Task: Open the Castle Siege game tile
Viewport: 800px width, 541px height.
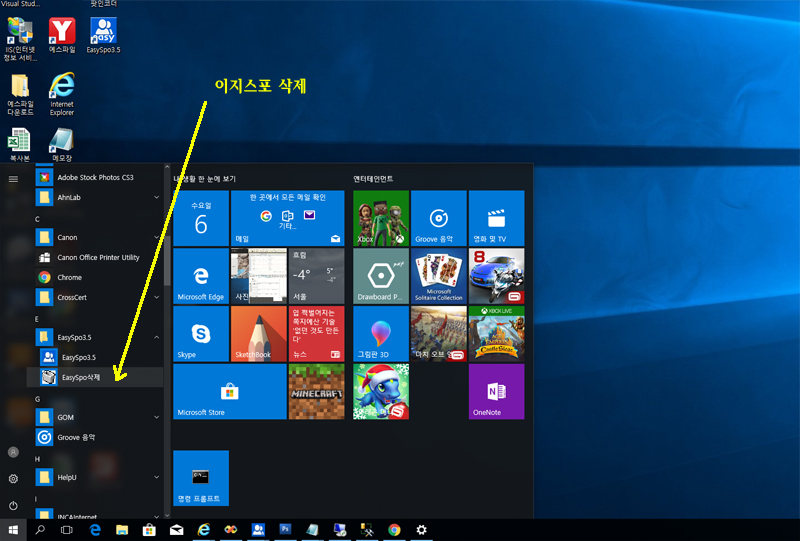Action: 496,334
